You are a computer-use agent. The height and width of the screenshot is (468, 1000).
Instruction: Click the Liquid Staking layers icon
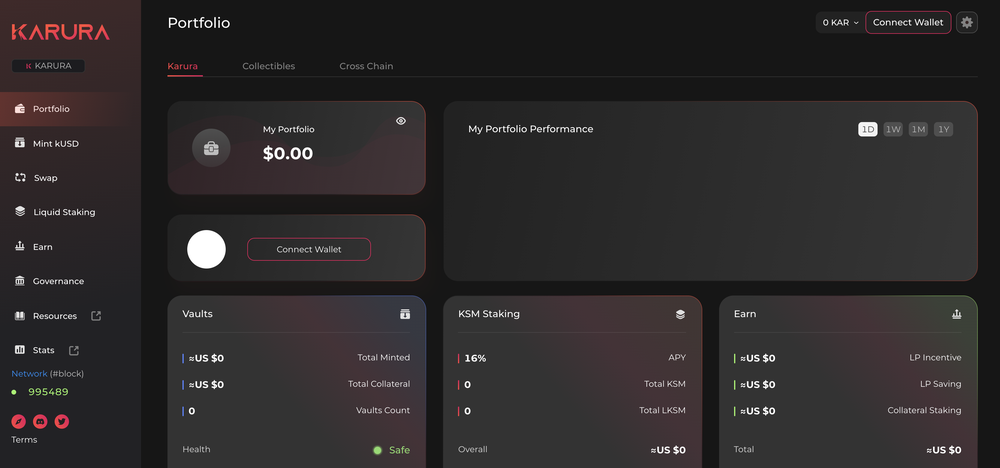click(x=20, y=212)
